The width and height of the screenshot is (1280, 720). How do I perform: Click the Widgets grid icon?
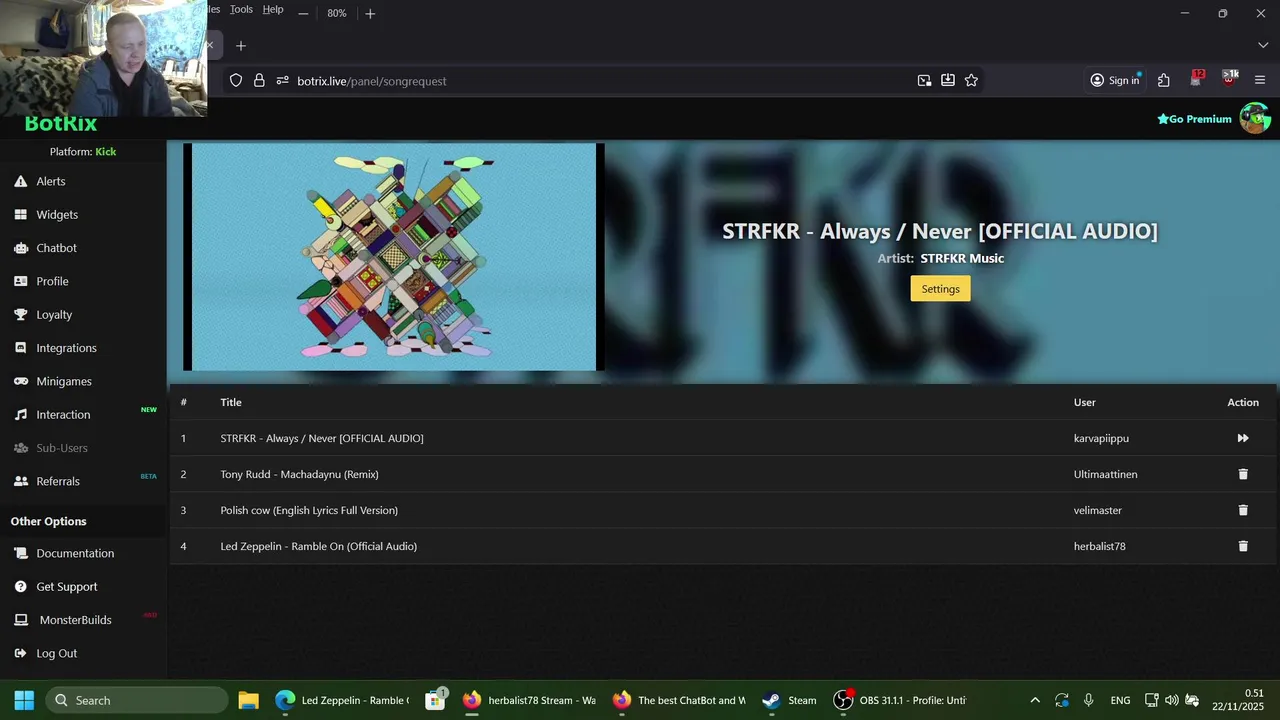[x=20, y=214]
